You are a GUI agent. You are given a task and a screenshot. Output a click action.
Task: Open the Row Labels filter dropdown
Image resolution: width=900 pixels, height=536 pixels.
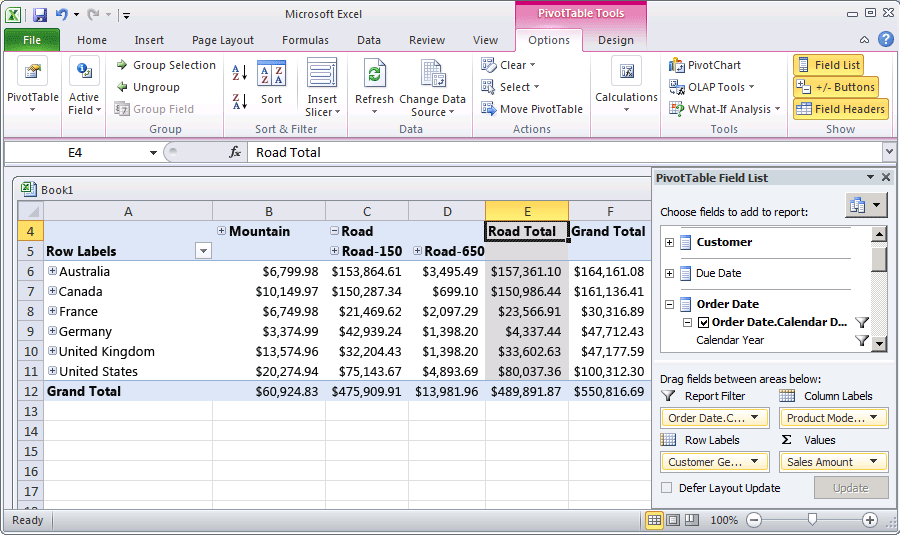click(203, 251)
